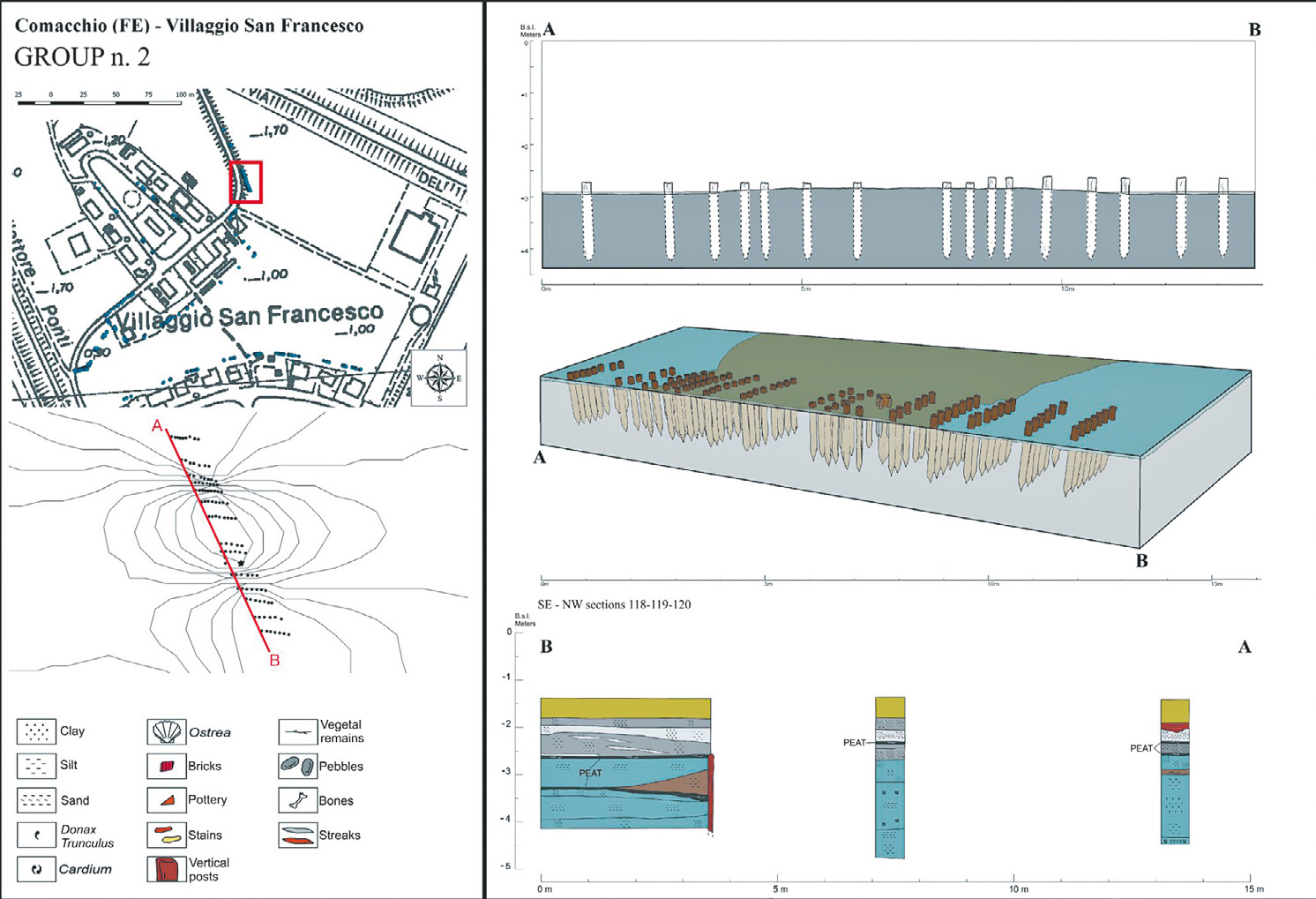Click the Vegetal remains legend symbol
Screen dimensions: 1316x899
(297, 732)
